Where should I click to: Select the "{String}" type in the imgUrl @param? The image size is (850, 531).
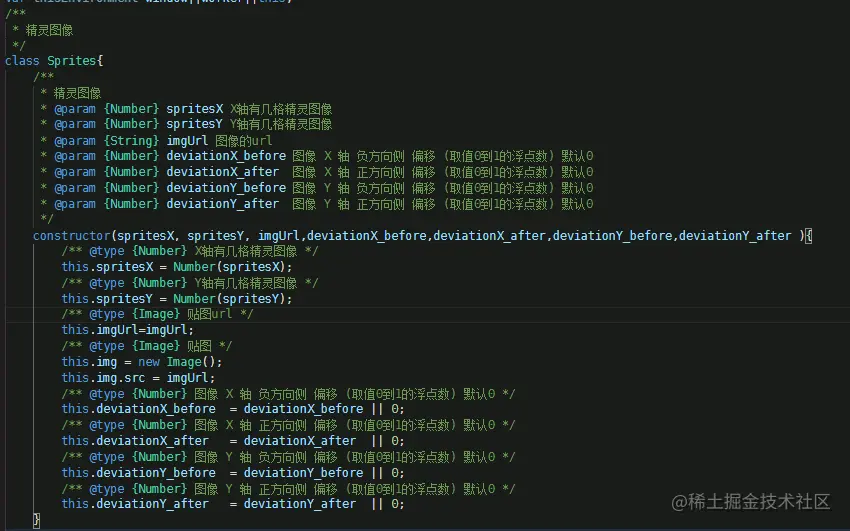pos(131,141)
